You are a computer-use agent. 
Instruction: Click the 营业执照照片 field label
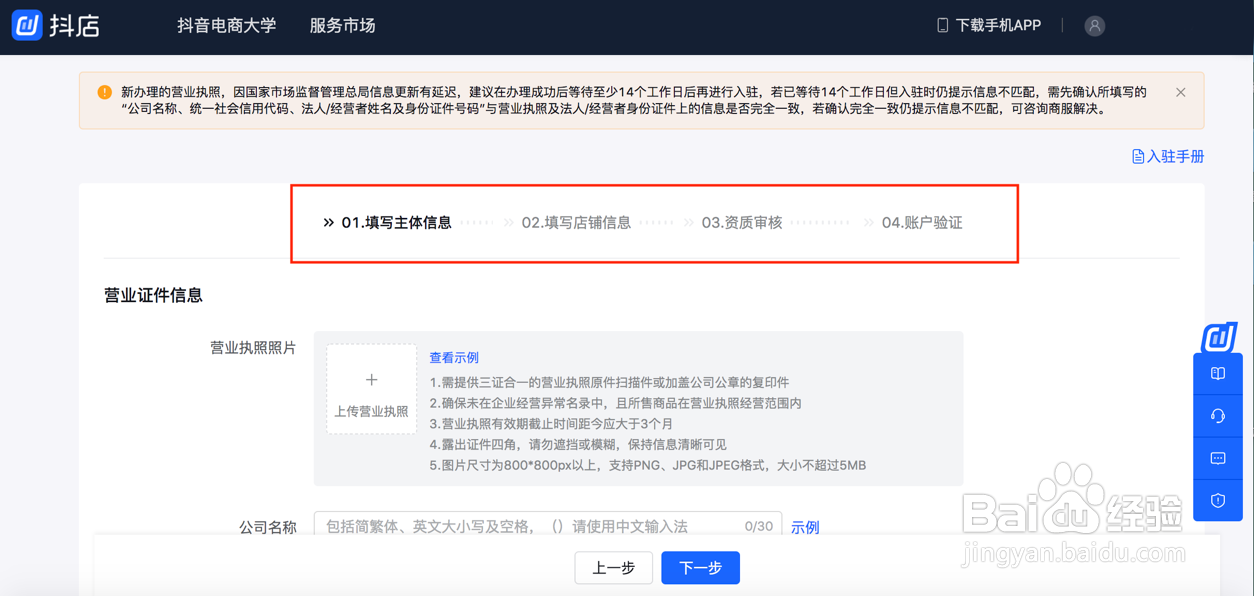(253, 348)
